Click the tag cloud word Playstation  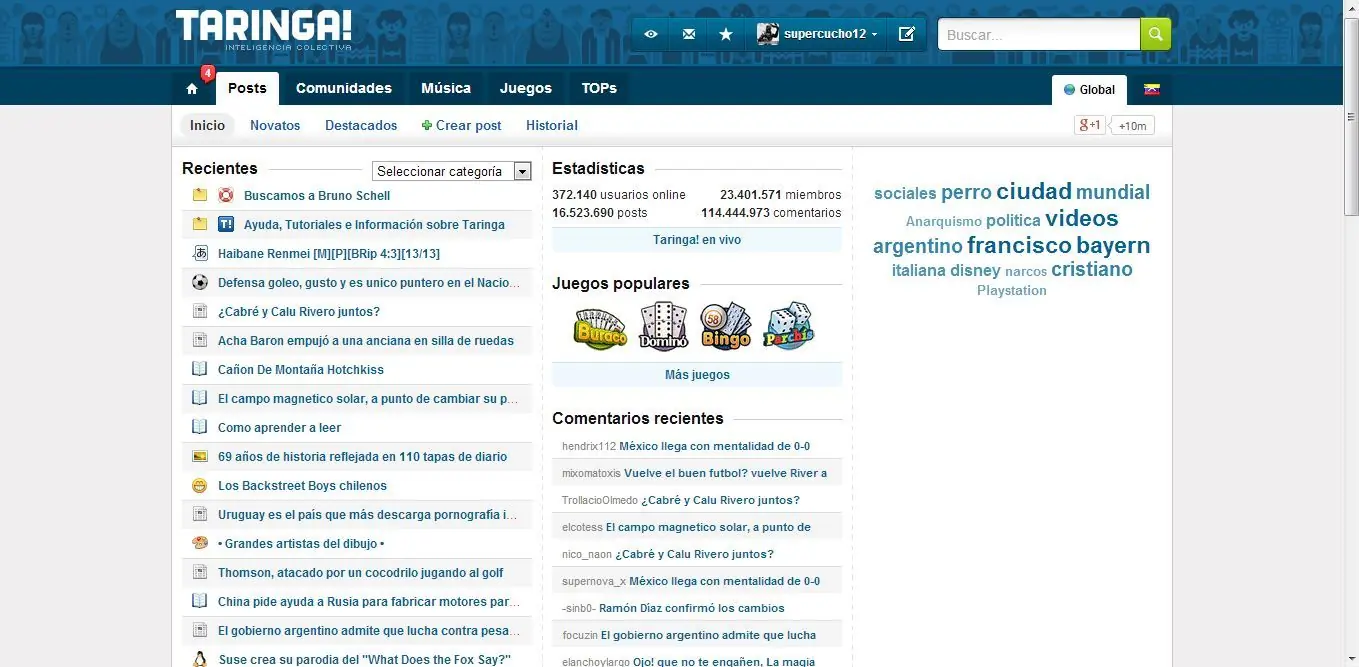pyautogui.click(x=1012, y=290)
